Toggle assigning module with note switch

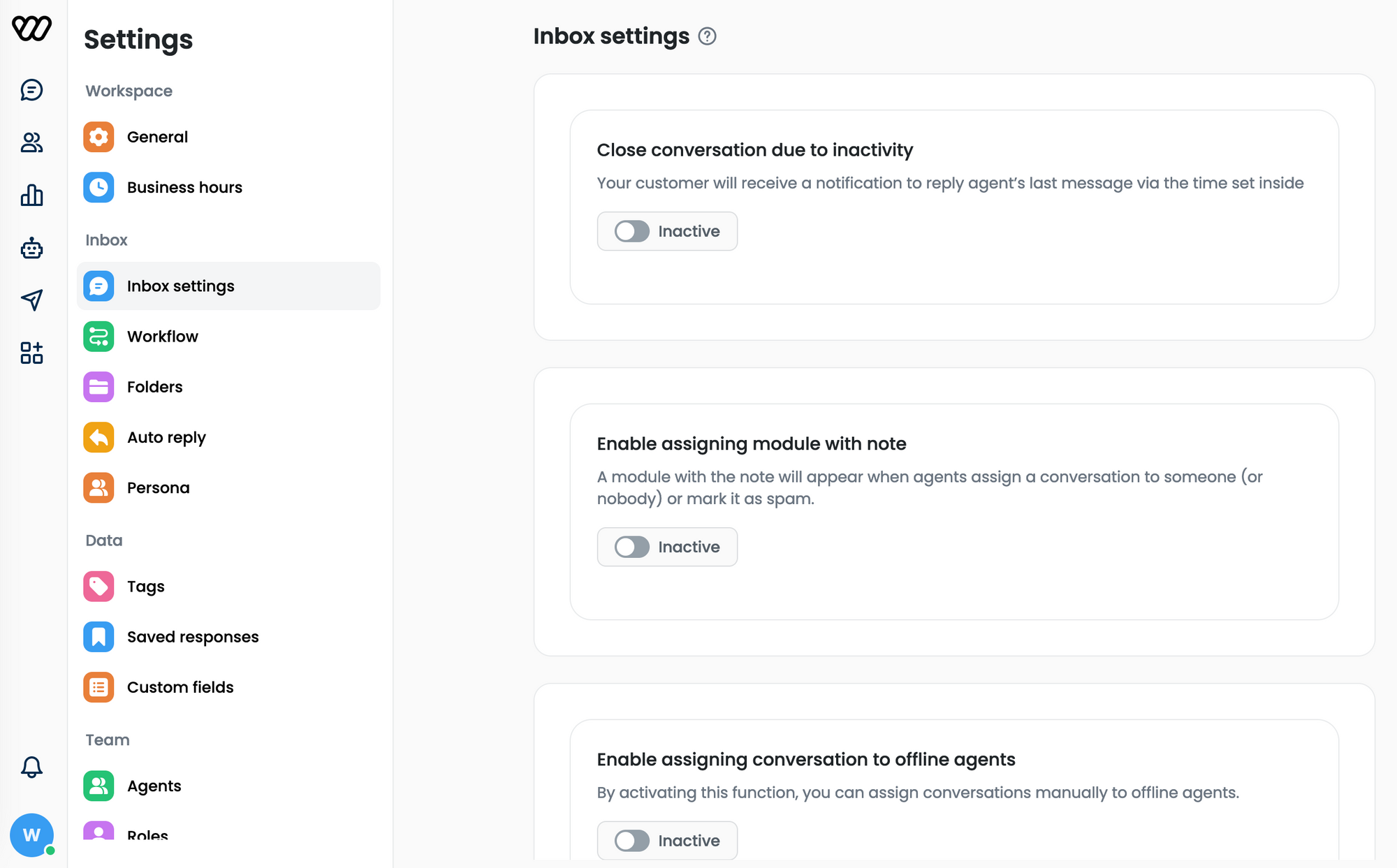(632, 547)
